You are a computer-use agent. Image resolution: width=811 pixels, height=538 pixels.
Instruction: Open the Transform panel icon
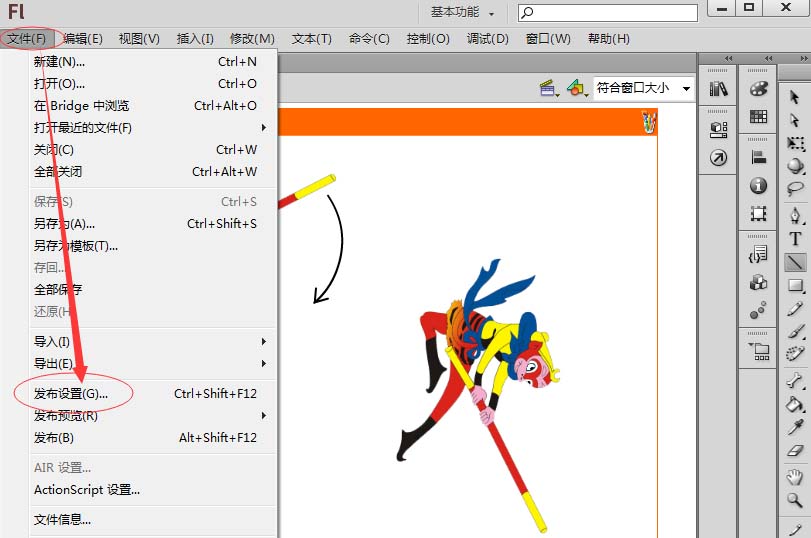point(758,213)
